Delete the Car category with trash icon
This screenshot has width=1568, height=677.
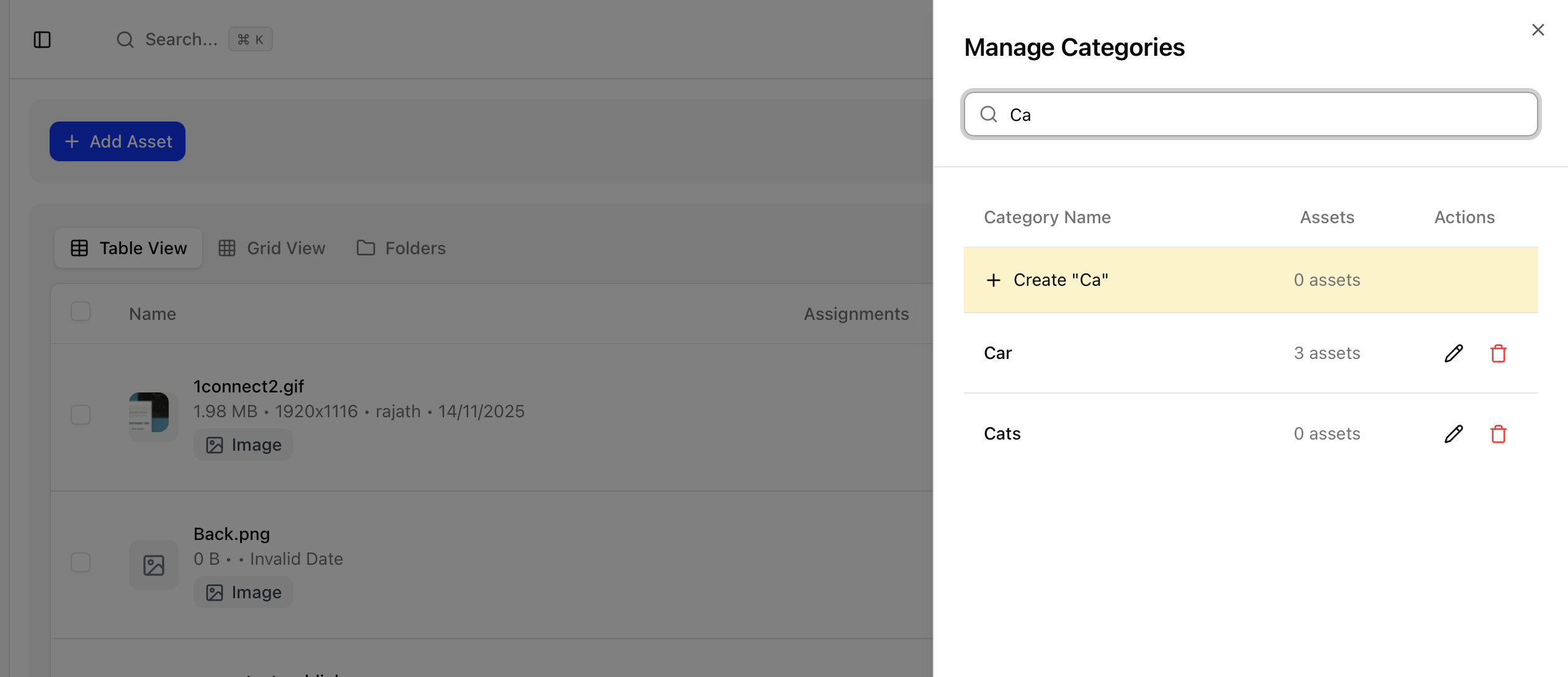click(x=1498, y=353)
